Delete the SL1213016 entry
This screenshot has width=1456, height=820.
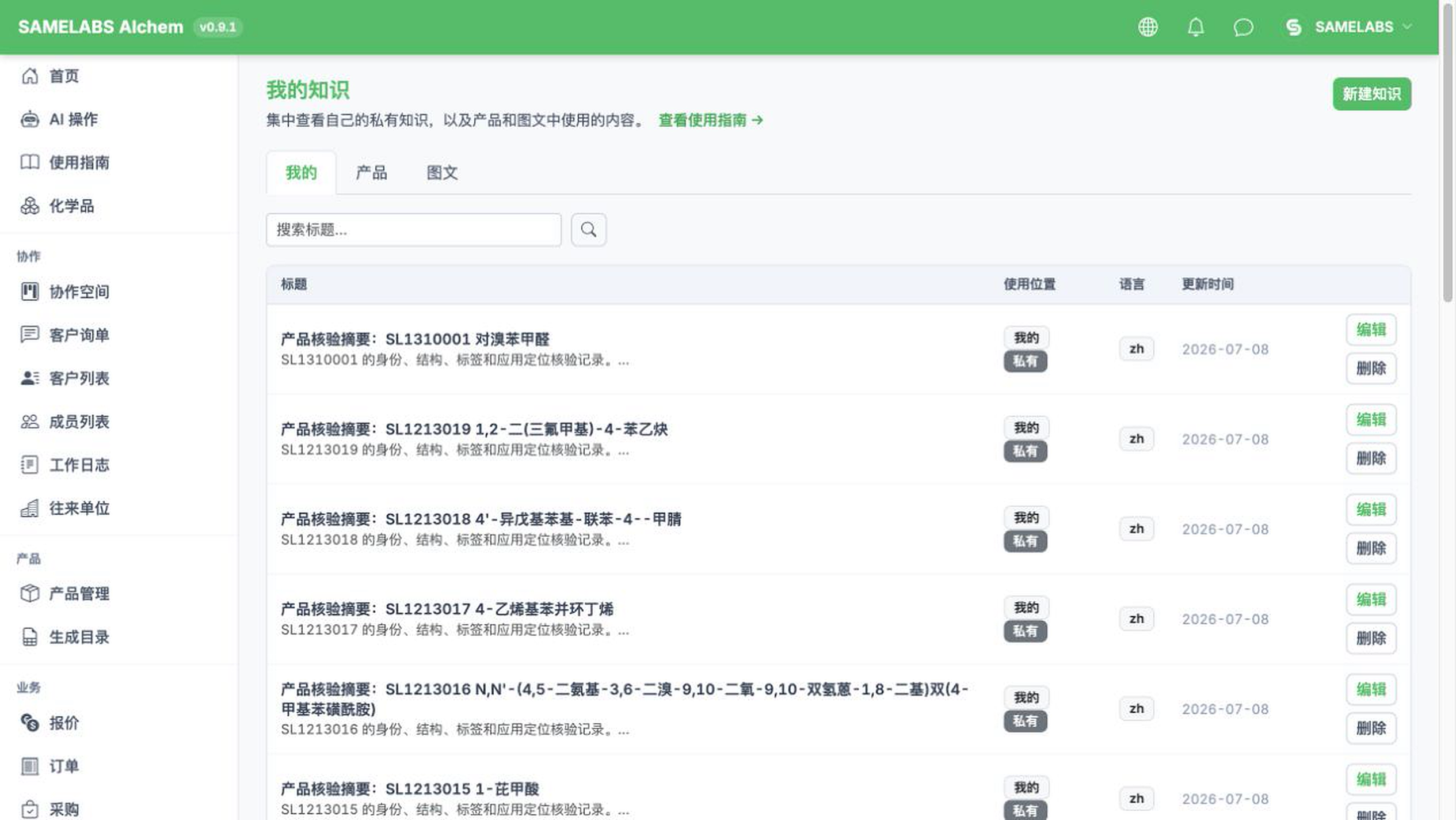[x=1371, y=728]
